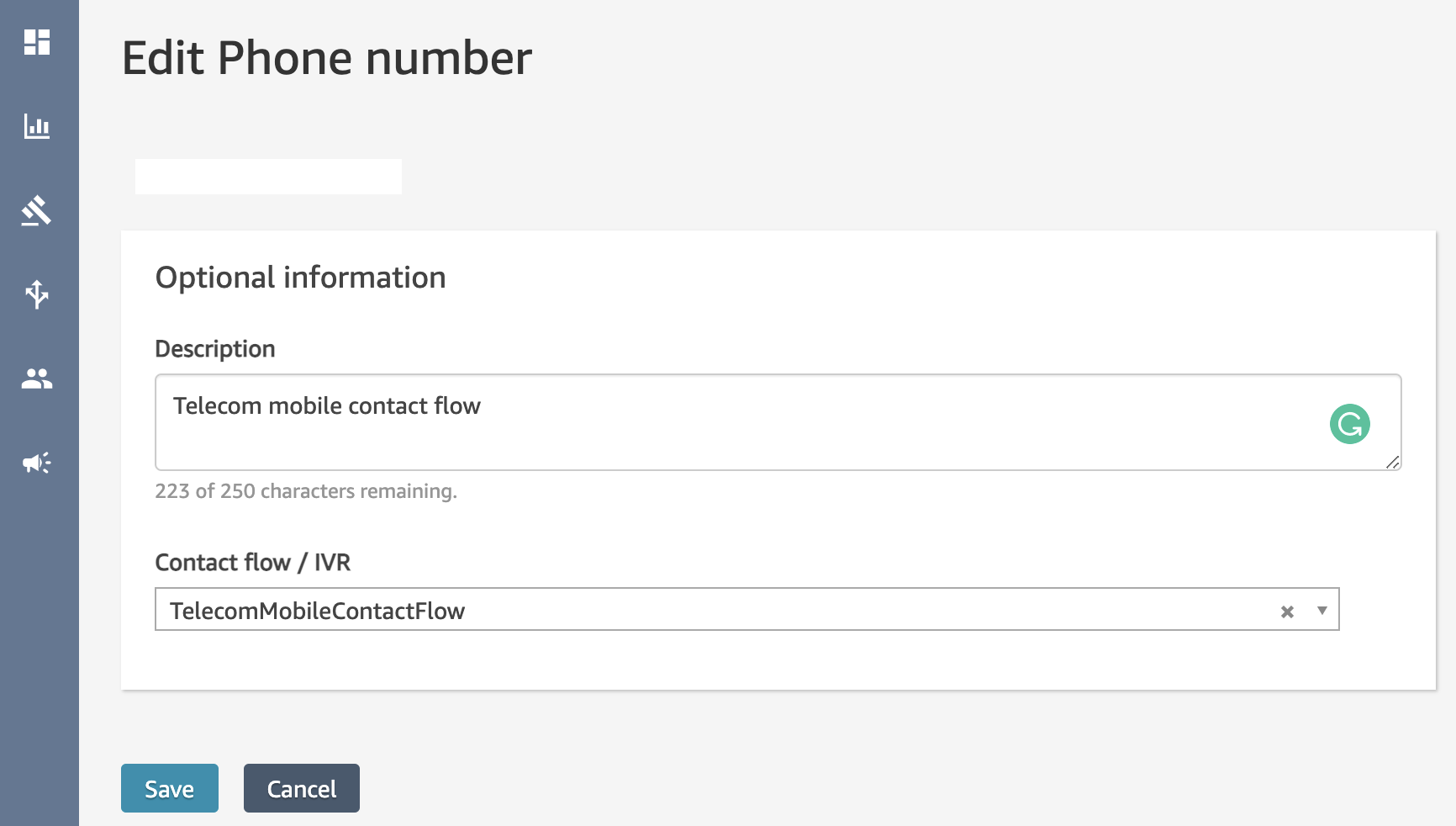Expand the Contact flow dropdown arrow
The width and height of the screenshot is (1456, 826).
1322,611
